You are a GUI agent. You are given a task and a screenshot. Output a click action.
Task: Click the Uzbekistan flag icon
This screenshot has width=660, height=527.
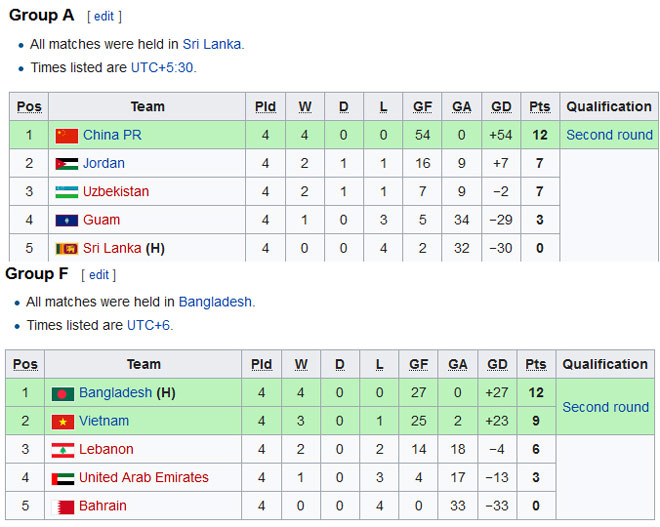point(66,191)
